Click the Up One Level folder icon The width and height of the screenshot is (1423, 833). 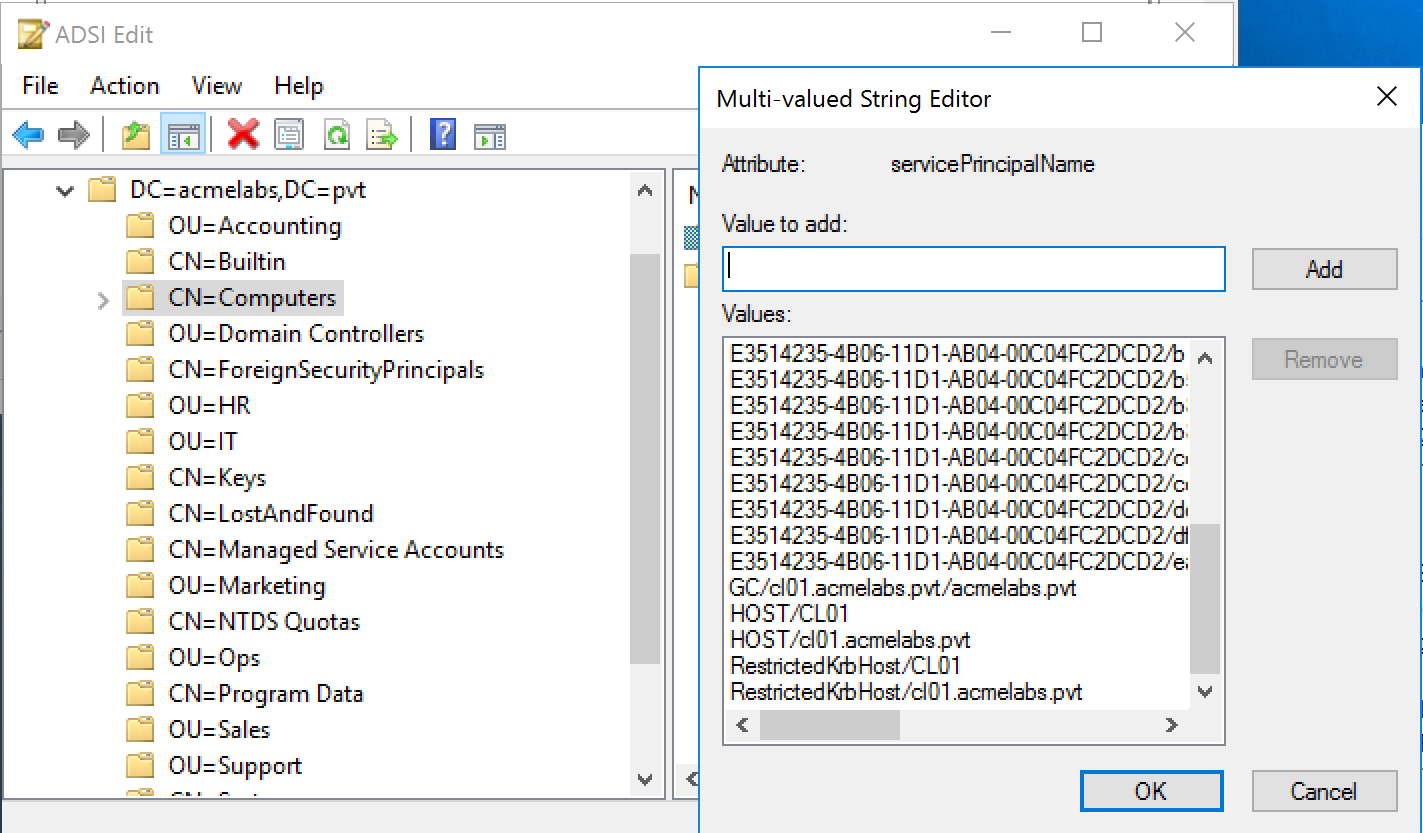pos(135,134)
